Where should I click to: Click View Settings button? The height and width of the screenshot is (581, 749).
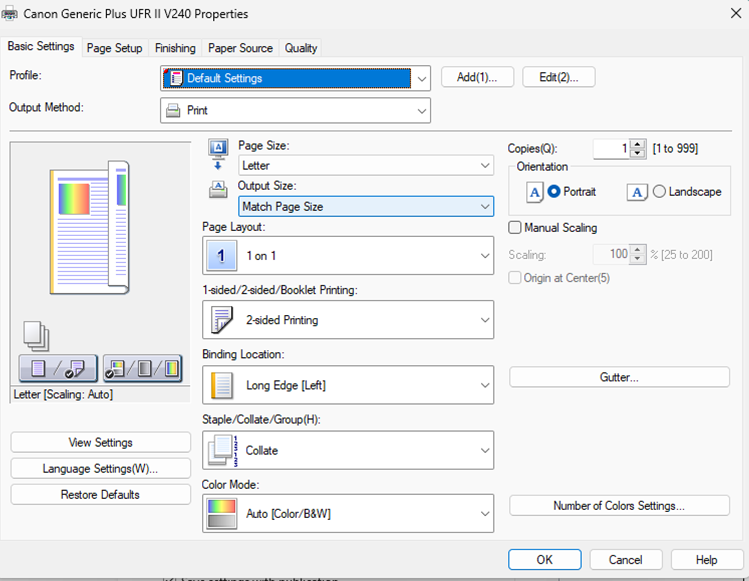coord(100,442)
